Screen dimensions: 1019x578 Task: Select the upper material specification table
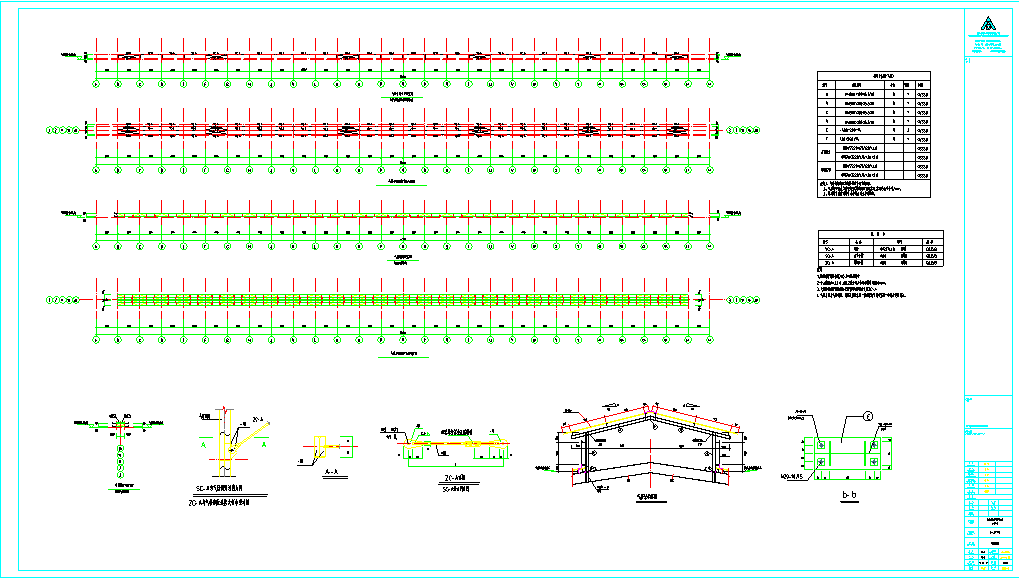(x=873, y=135)
